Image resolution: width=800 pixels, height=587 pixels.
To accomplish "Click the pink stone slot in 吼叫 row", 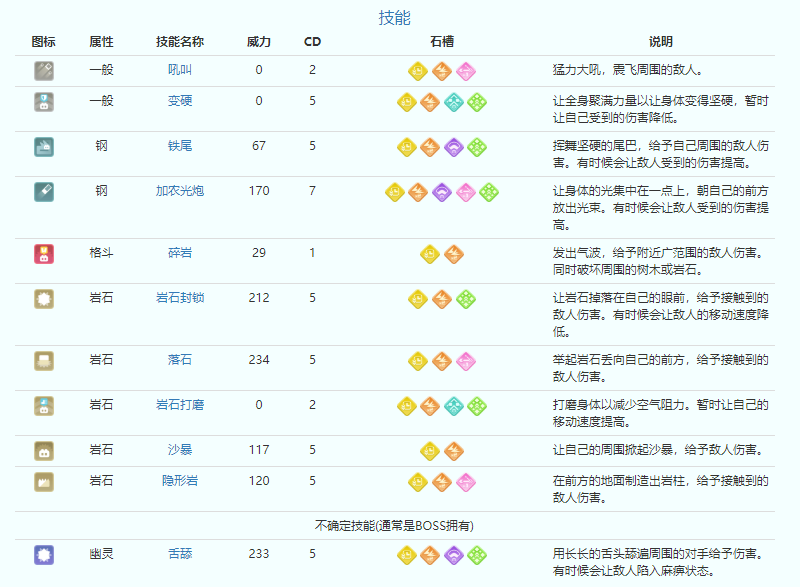I will (466, 71).
